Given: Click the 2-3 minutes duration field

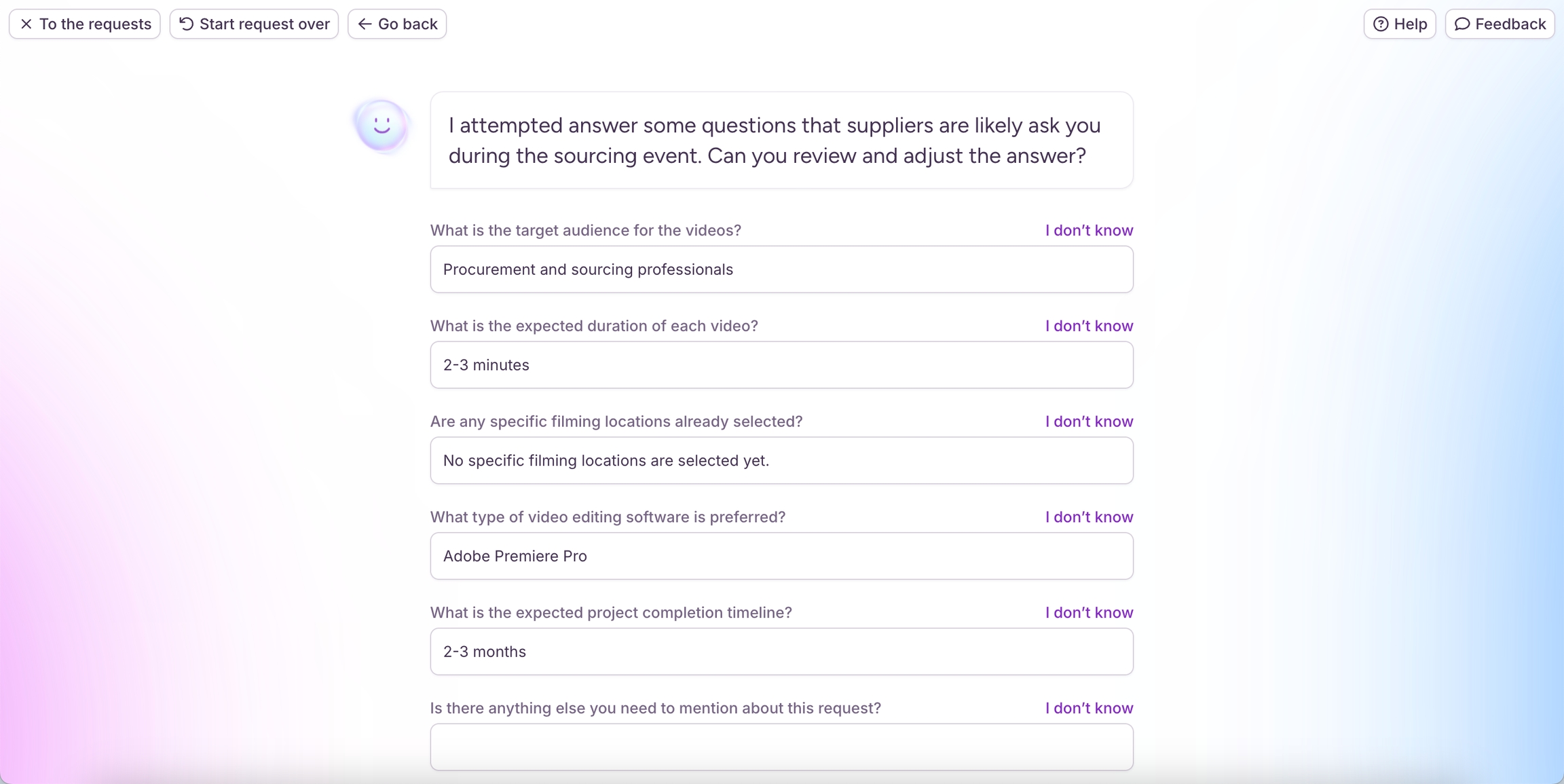Looking at the screenshot, I should (781, 365).
